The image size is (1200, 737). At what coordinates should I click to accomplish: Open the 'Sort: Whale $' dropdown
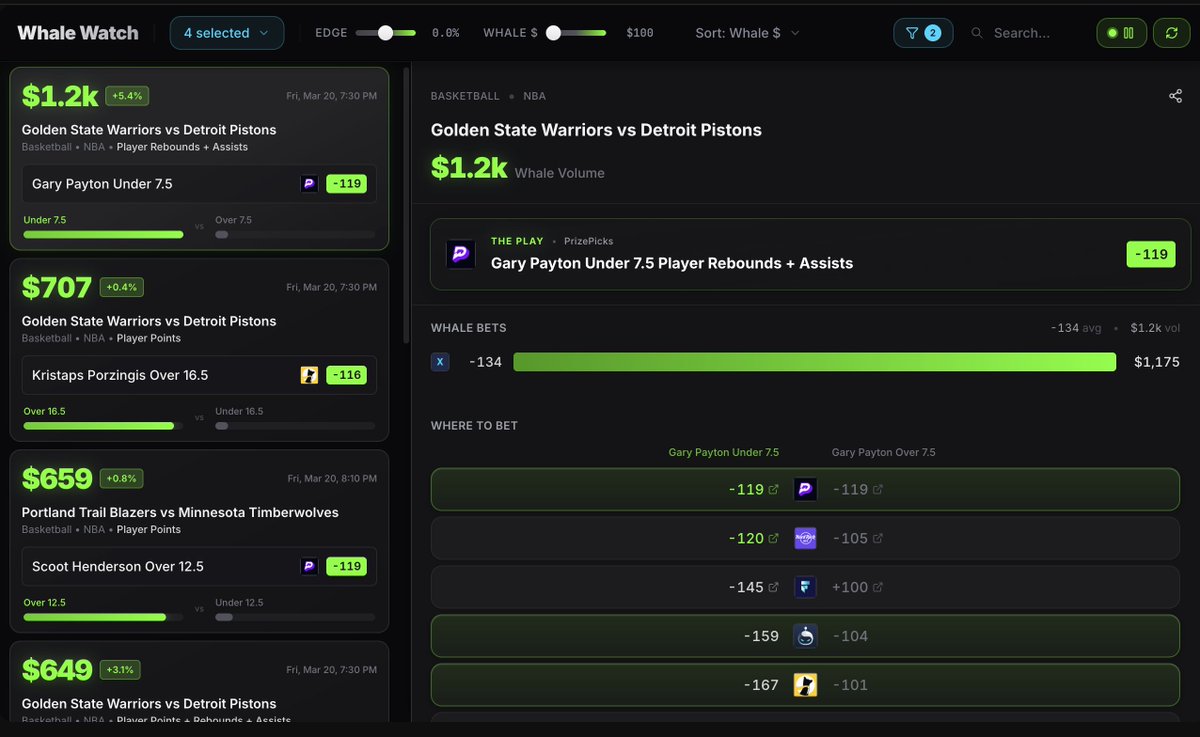(748, 33)
